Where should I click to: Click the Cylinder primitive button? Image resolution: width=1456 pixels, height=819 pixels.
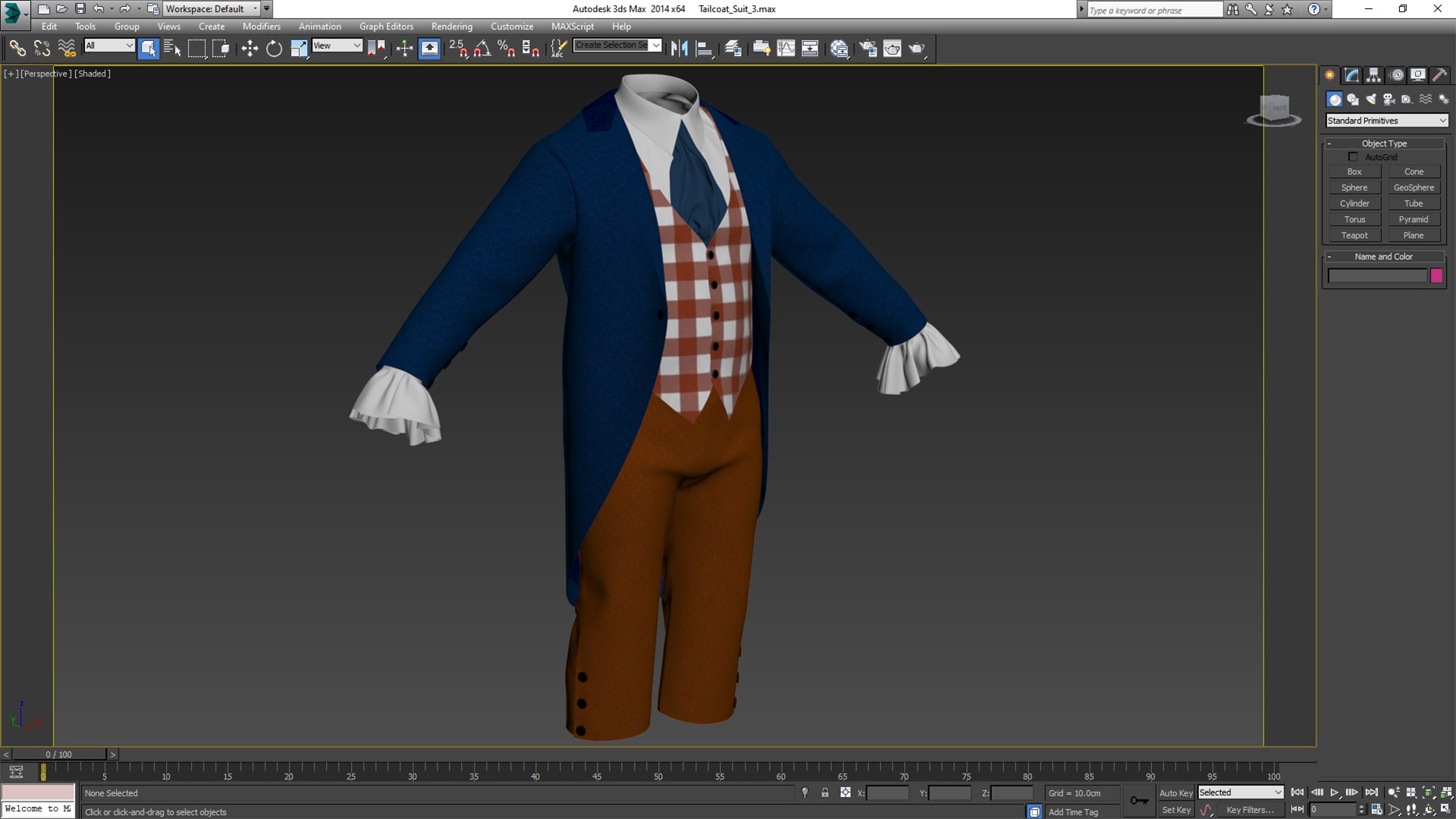[1354, 204]
